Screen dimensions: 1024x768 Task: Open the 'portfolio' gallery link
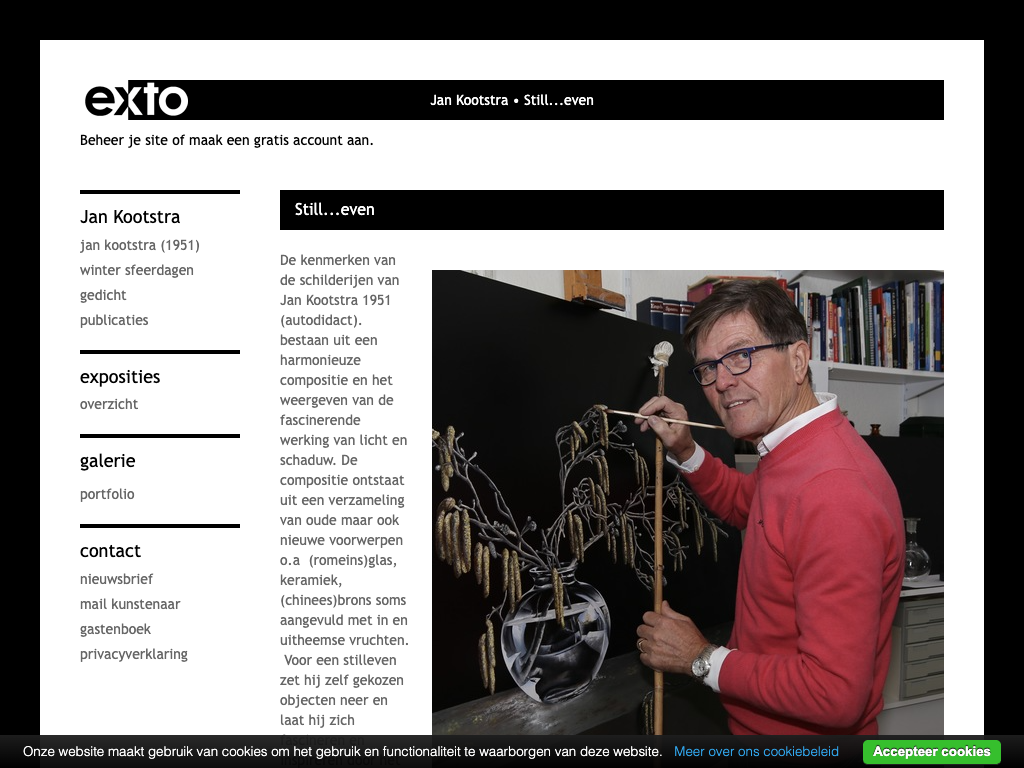click(107, 494)
